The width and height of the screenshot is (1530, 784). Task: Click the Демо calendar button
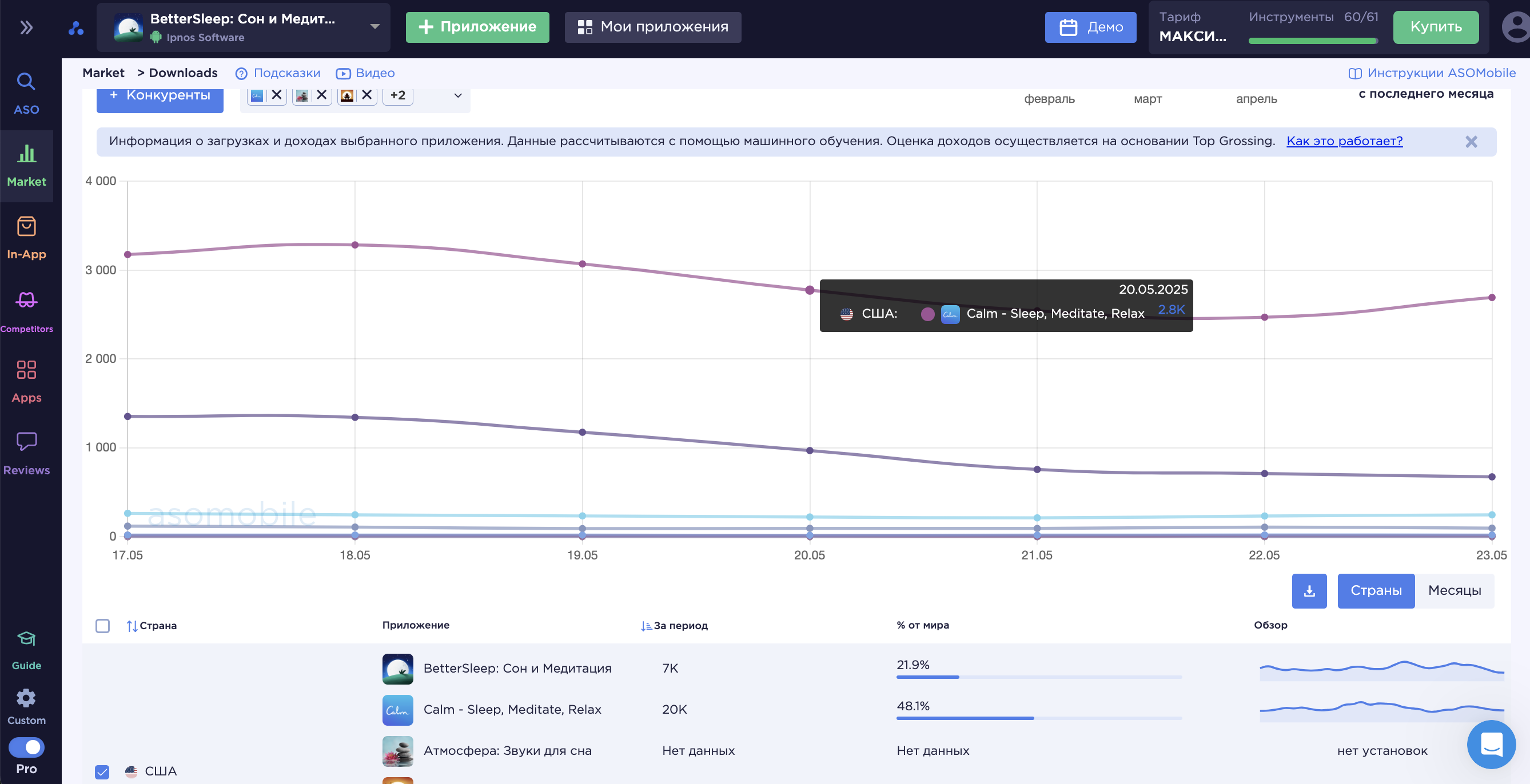1090,27
